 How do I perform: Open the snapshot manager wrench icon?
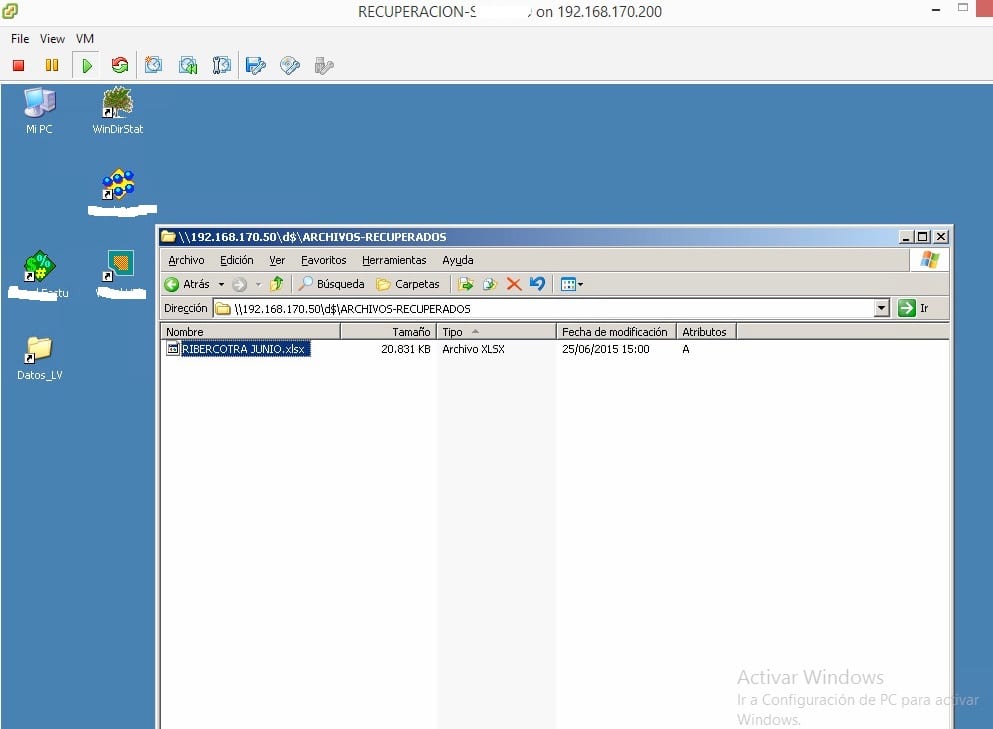tap(221, 66)
